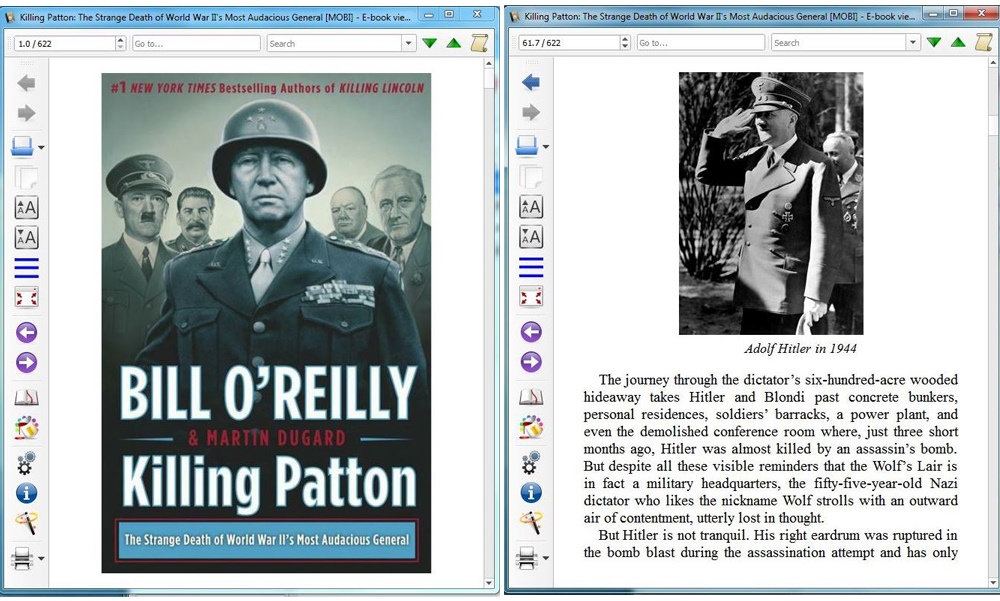Click the Forward arrow in the right window sidebar
The image size is (1000, 601).
pyautogui.click(x=531, y=113)
